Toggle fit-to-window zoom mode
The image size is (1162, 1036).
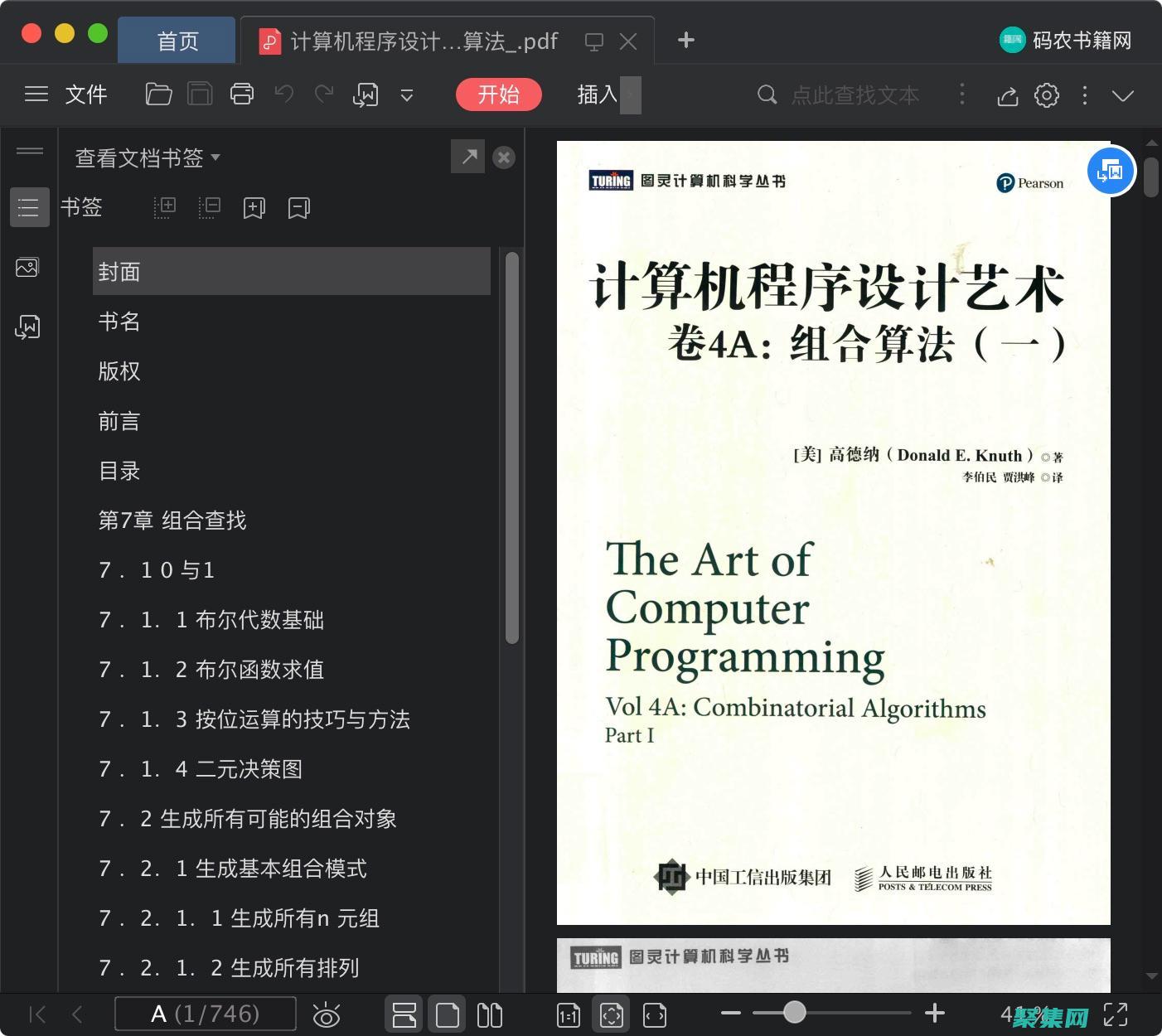pyautogui.click(x=611, y=1014)
